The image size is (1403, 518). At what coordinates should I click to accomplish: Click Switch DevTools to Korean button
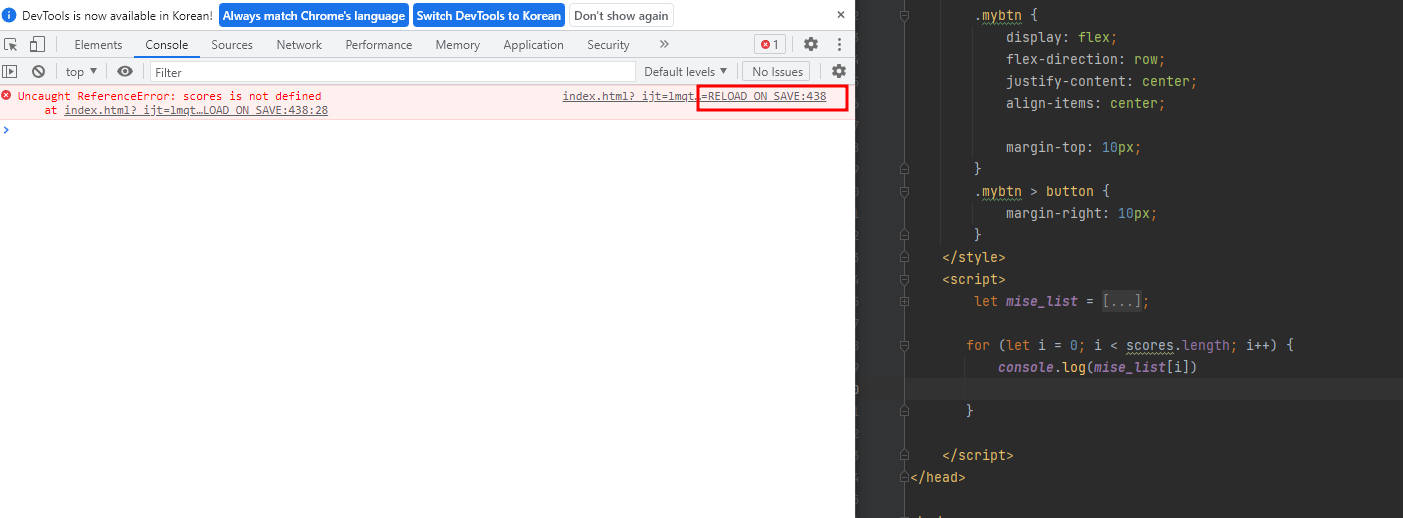489,15
